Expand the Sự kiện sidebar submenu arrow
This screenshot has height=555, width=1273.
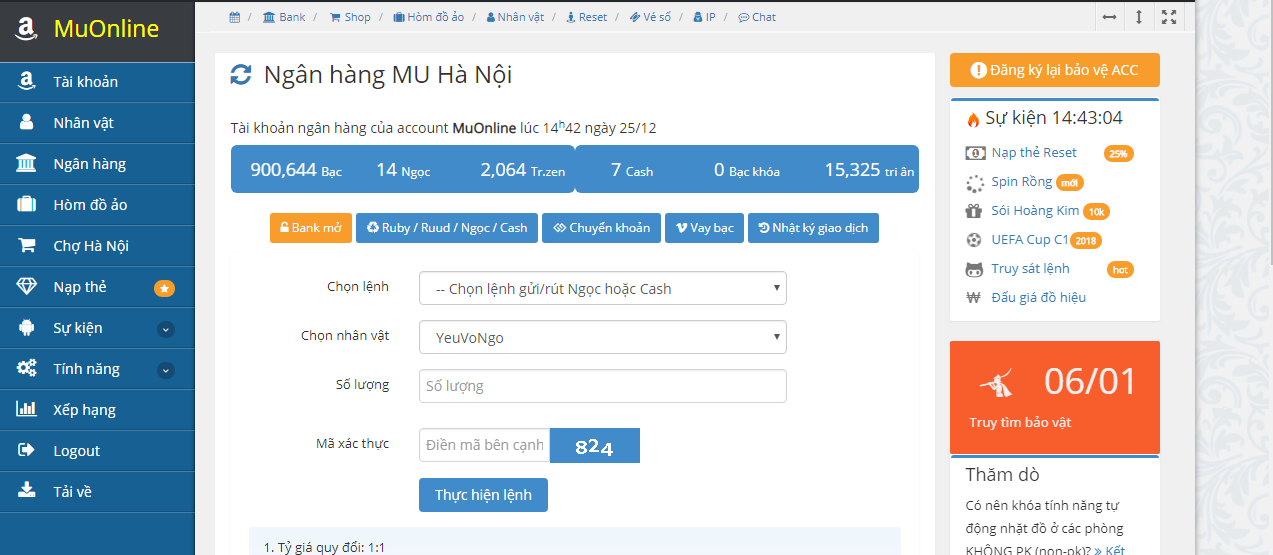coord(166,329)
